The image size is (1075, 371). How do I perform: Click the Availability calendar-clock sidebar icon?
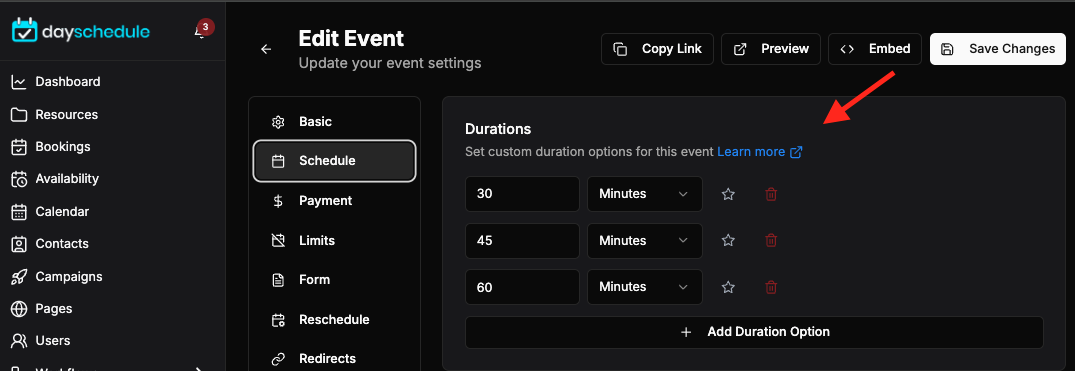tap(19, 179)
